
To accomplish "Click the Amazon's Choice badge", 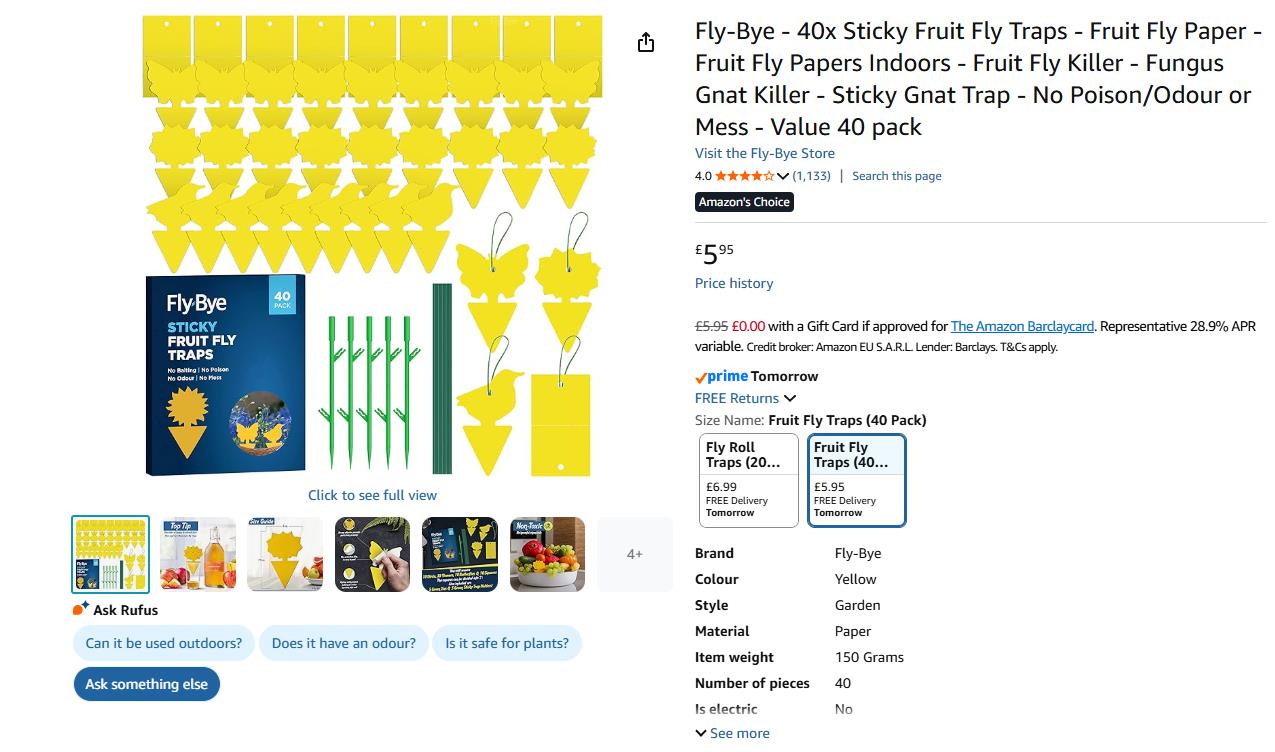I will coord(744,202).
